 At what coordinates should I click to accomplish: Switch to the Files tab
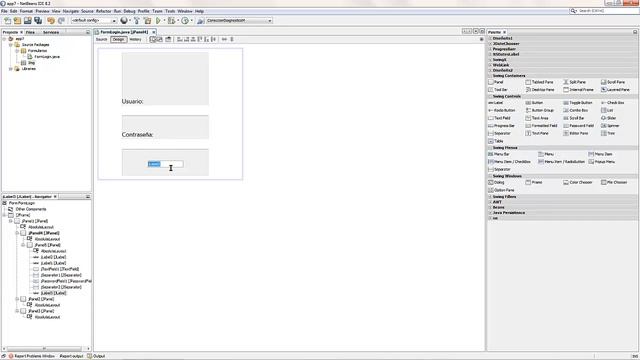30,32
